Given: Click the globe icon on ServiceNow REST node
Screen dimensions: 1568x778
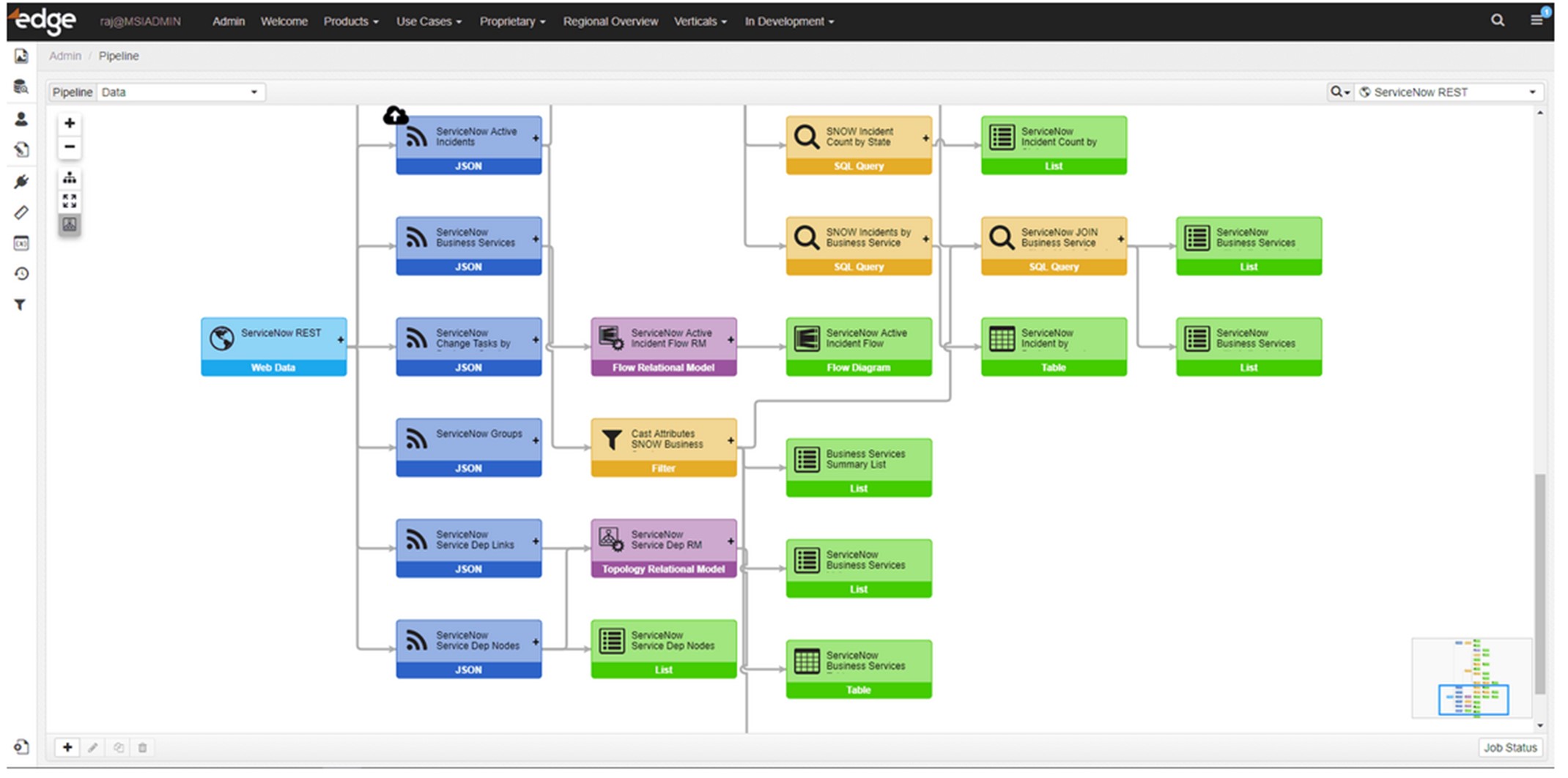Looking at the screenshot, I should [x=222, y=338].
